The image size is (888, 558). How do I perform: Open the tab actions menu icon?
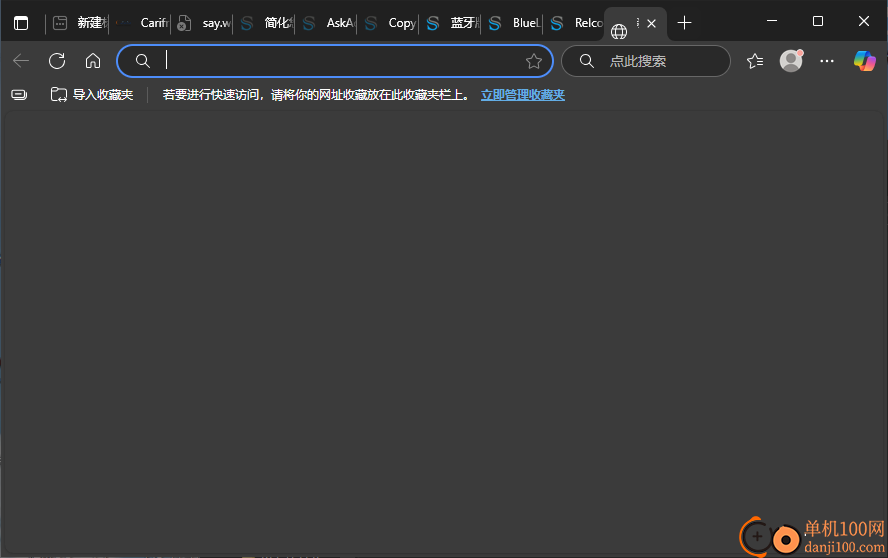[x=21, y=23]
